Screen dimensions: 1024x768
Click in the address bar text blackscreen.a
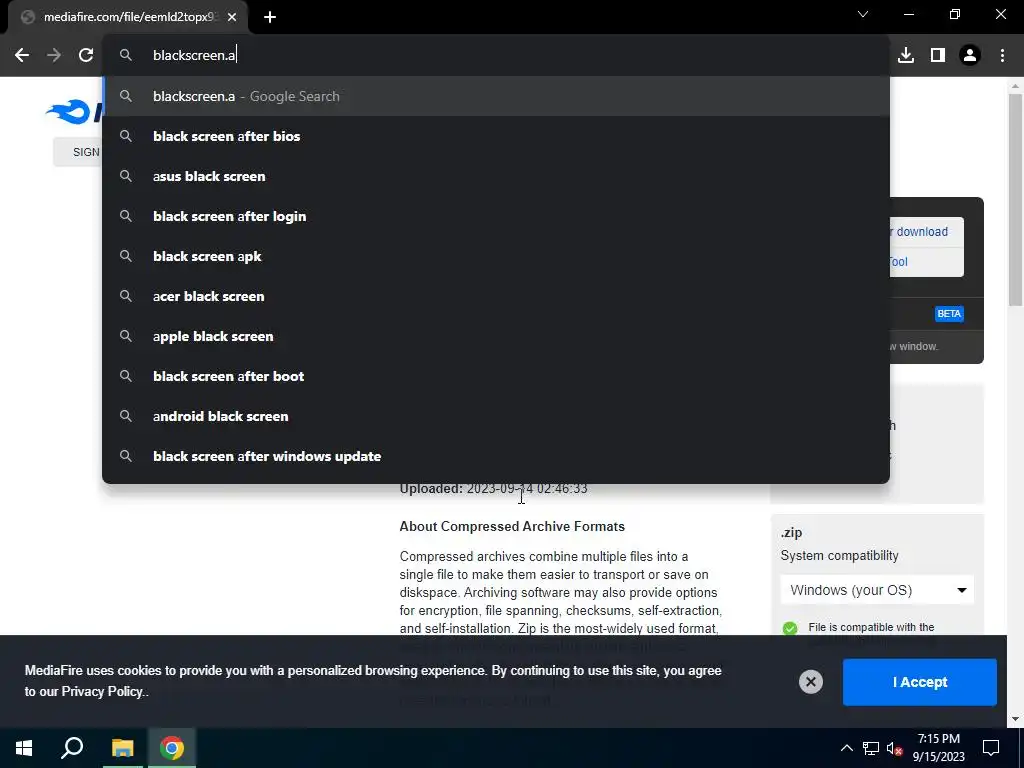[194, 55]
